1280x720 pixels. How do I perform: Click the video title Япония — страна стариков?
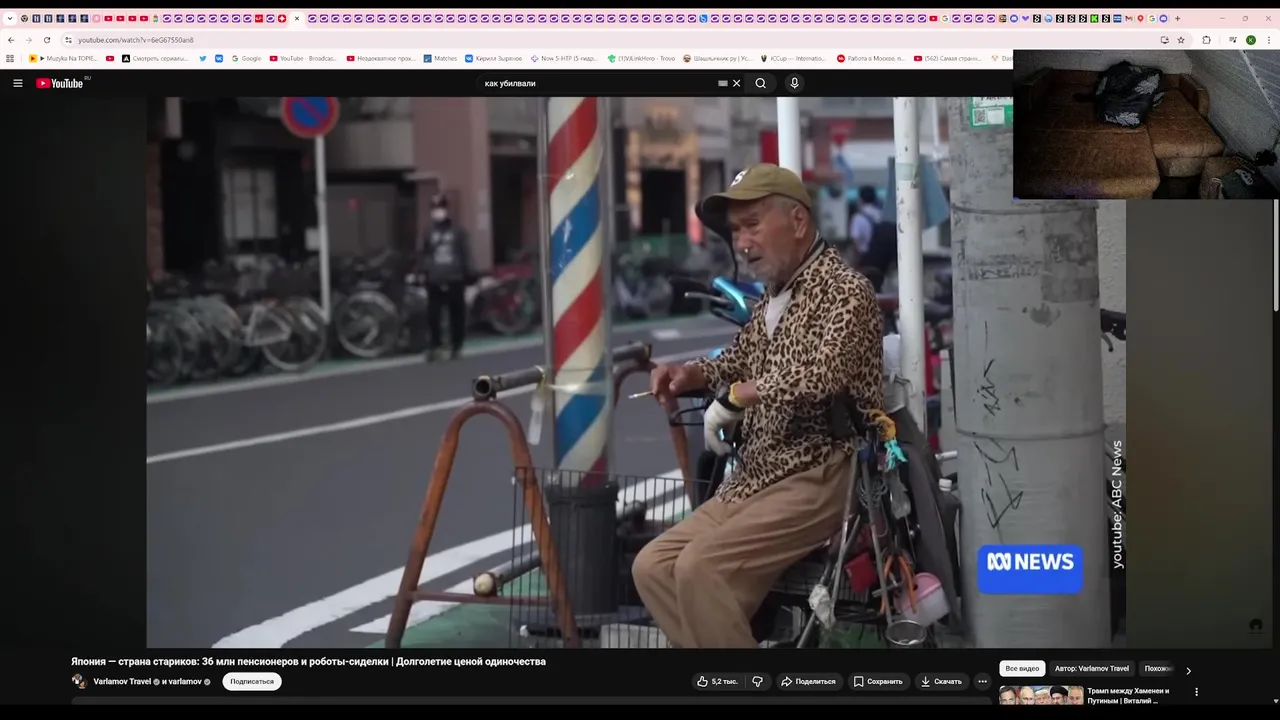point(308,661)
